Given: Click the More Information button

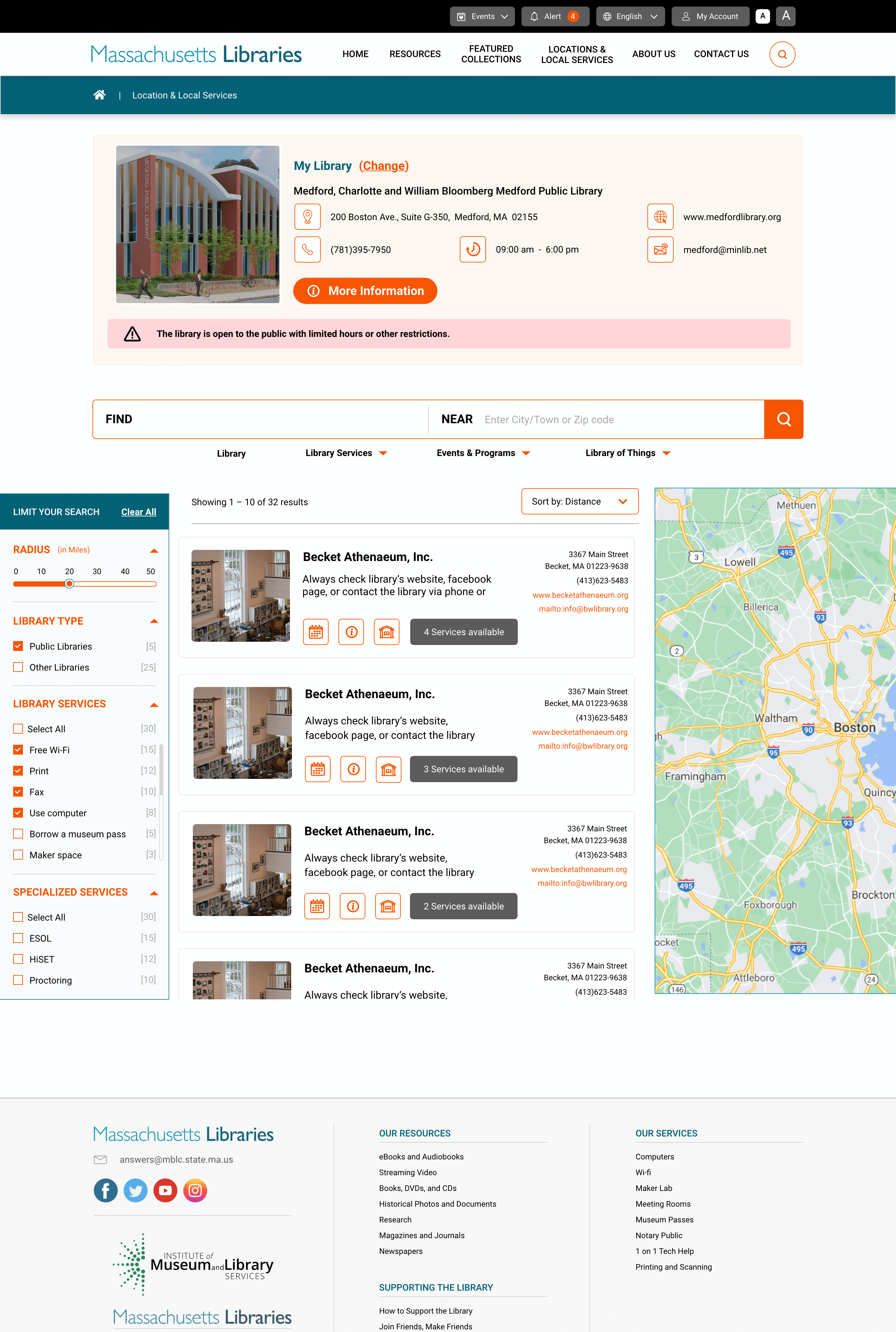Looking at the screenshot, I should [365, 291].
